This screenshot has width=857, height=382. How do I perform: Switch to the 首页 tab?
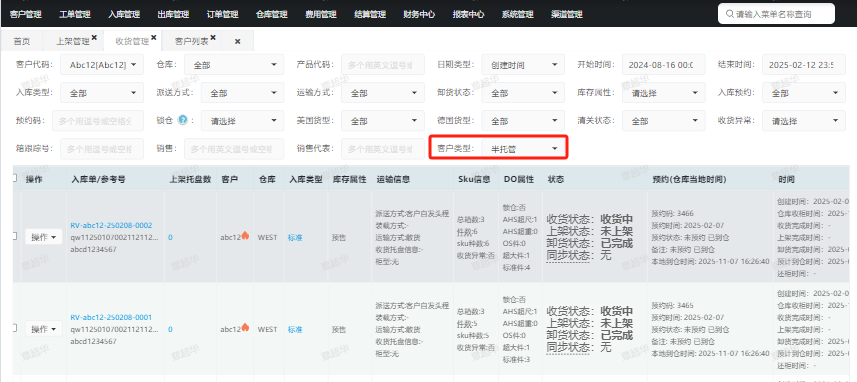click(x=22, y=42)
